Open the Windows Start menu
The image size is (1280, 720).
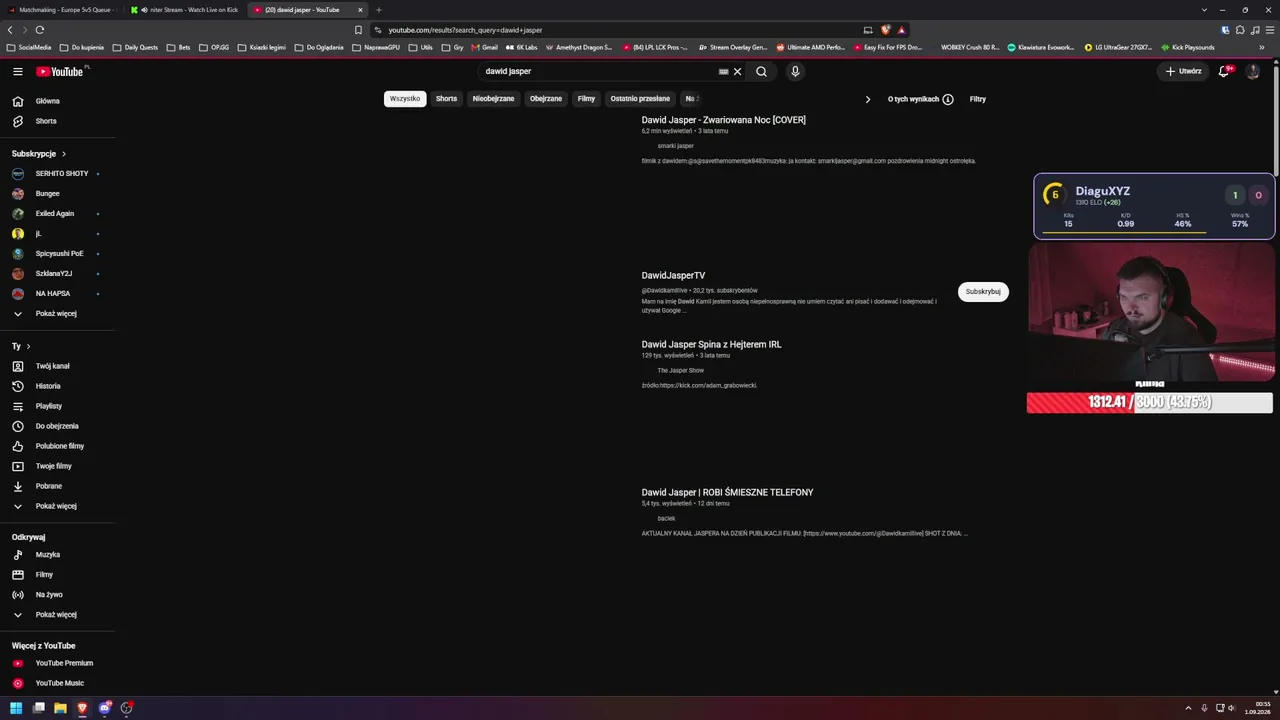pyautogui.click(x=16, y=708)
